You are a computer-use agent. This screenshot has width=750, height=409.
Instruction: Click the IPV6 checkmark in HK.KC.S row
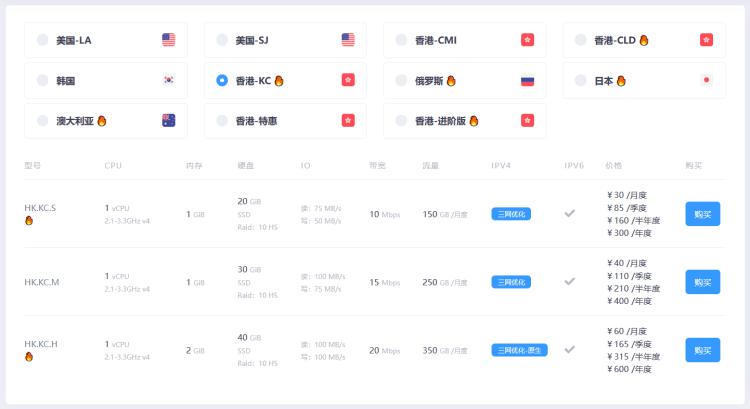coord(570,213)
